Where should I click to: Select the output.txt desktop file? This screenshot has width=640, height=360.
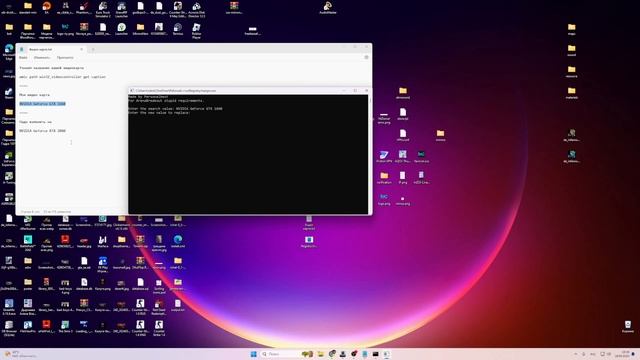[x=178, y=305]
